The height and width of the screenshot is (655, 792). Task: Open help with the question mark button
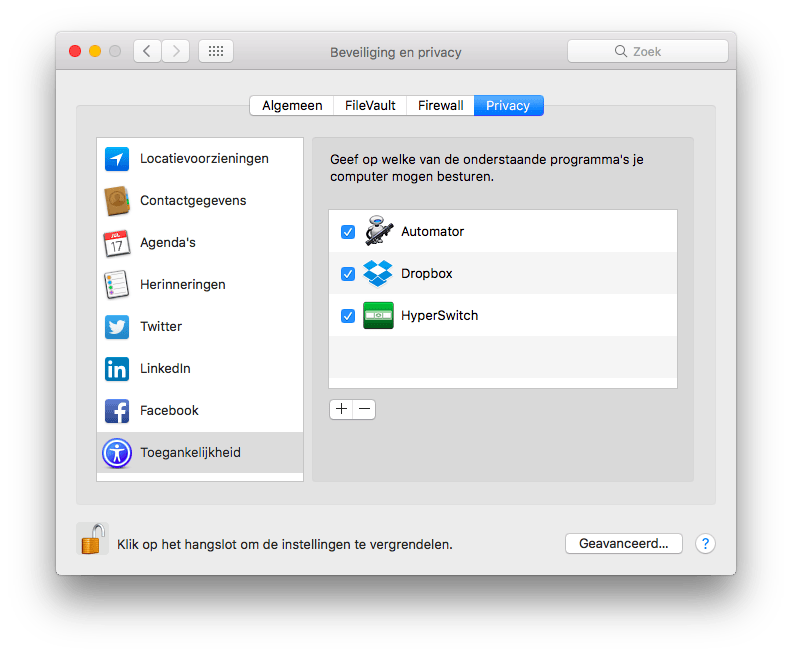(705, 544)
